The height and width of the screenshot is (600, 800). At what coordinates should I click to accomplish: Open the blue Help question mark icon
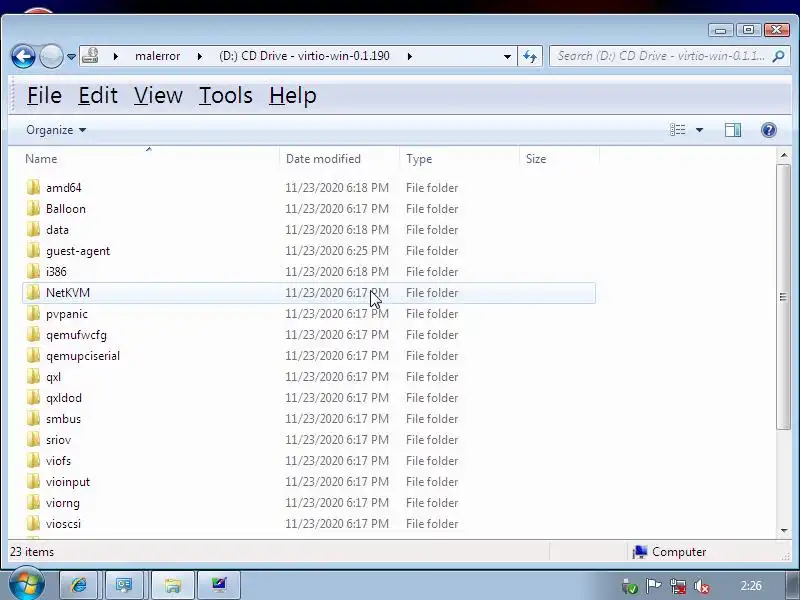click(768, 130)
